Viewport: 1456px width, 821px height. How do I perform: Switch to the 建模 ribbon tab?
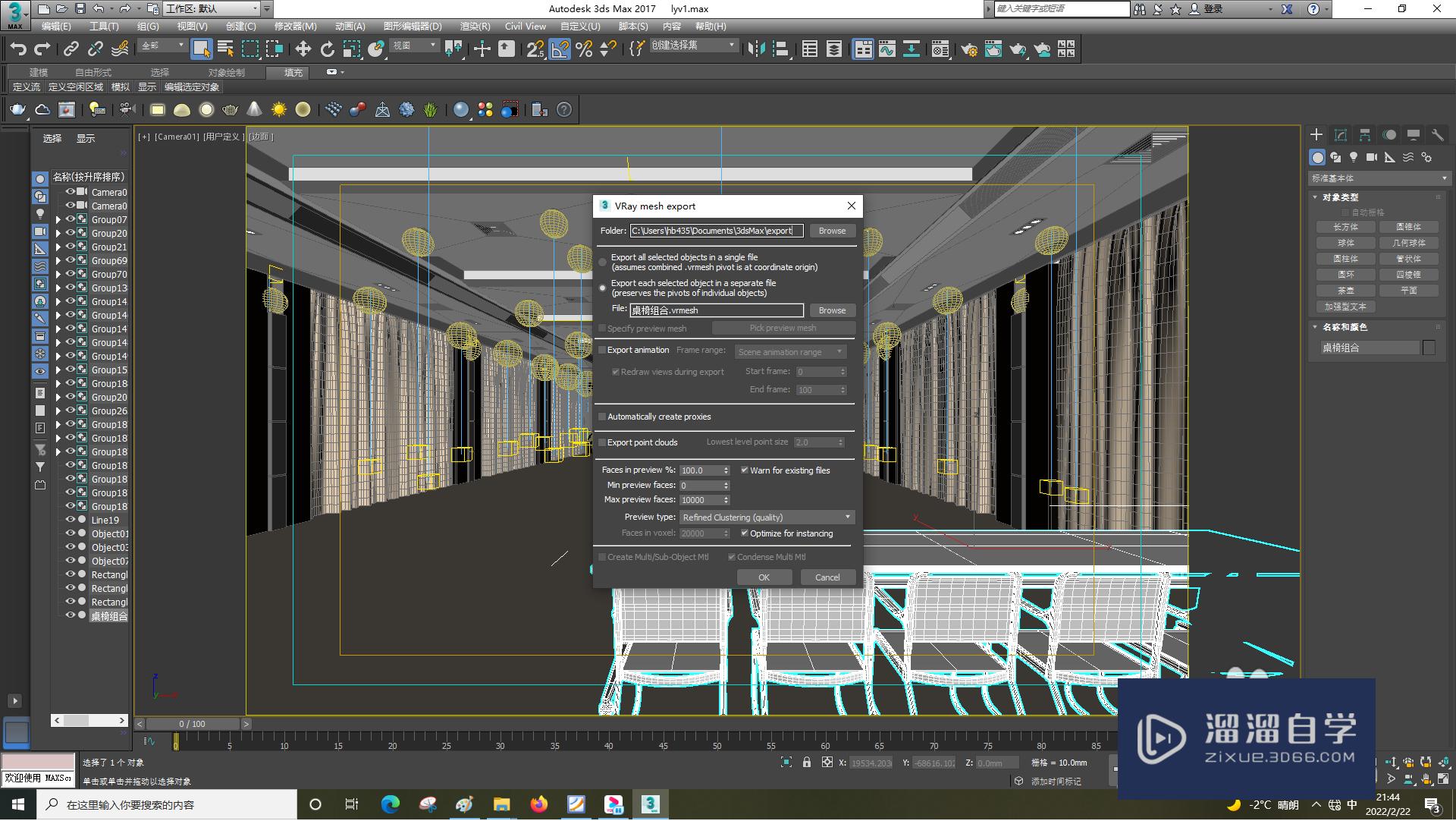[39, 72]
